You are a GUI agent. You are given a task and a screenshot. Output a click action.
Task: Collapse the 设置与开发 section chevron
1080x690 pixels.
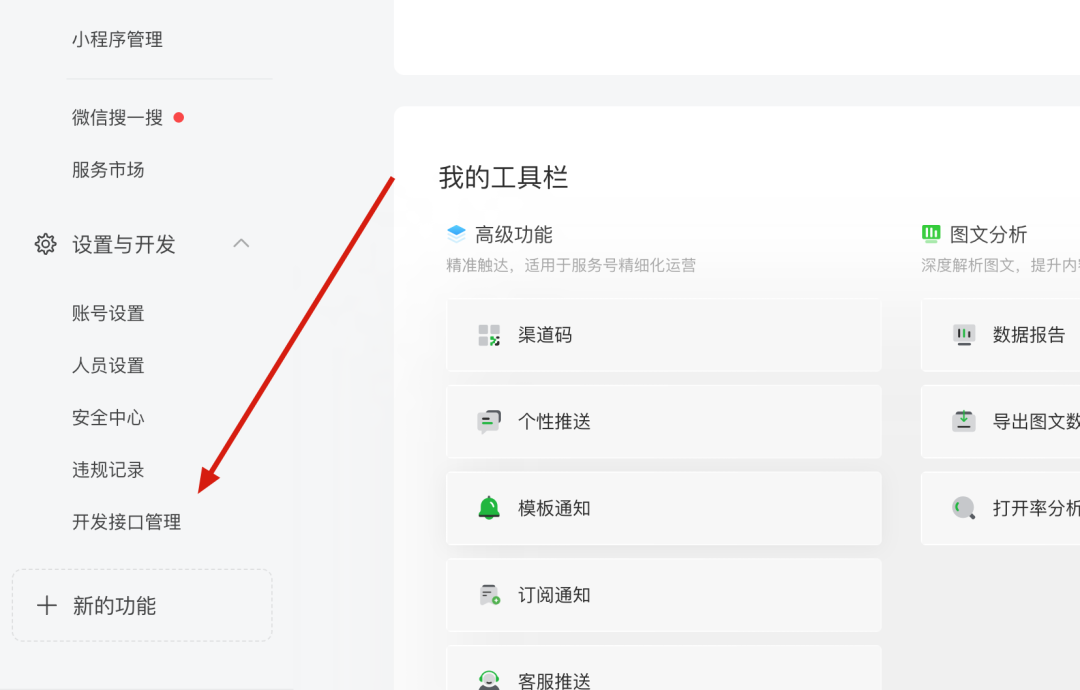click(x=241, y=243)
